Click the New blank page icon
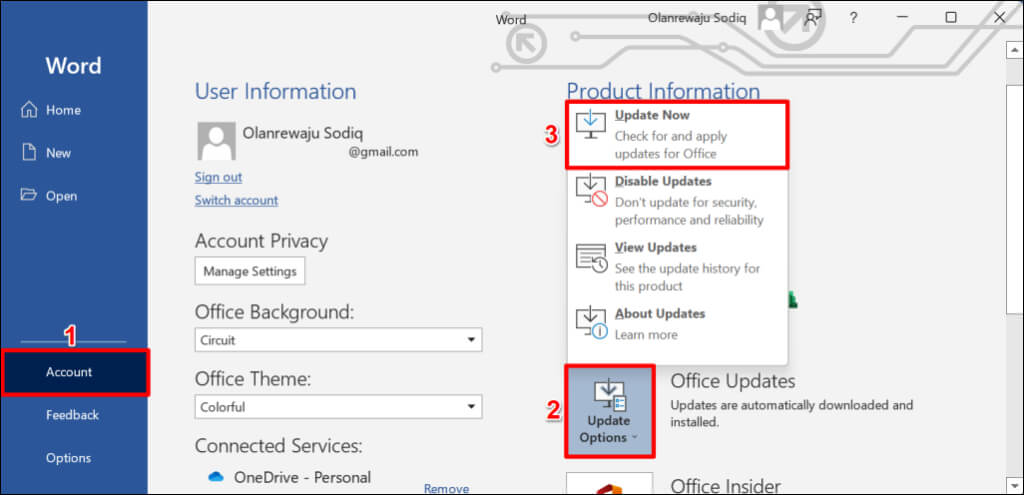This screenshot has width=1024, height=495. (29, 153)
